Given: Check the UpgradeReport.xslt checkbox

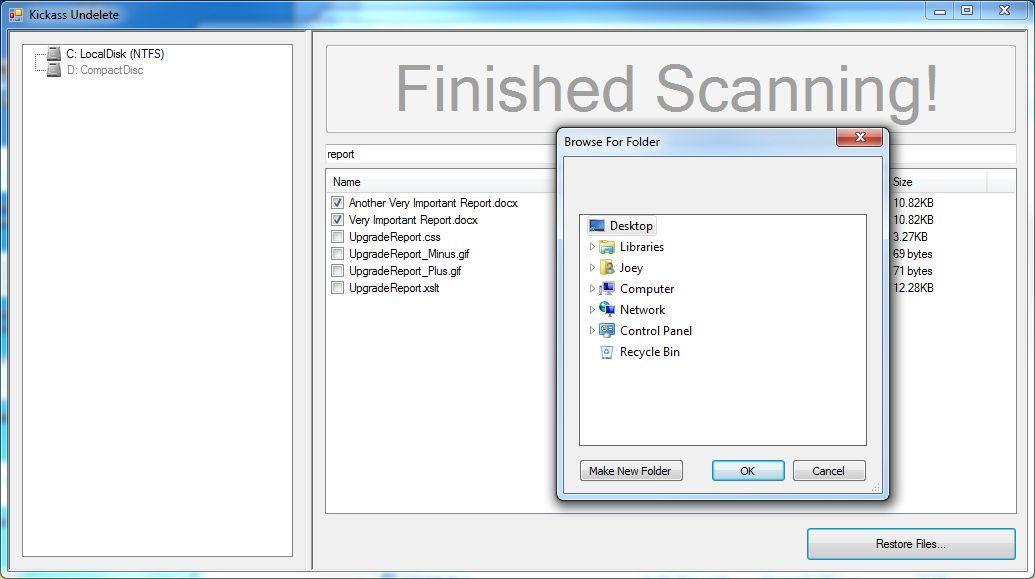Looking at the screenshot, I should [337, 288].
